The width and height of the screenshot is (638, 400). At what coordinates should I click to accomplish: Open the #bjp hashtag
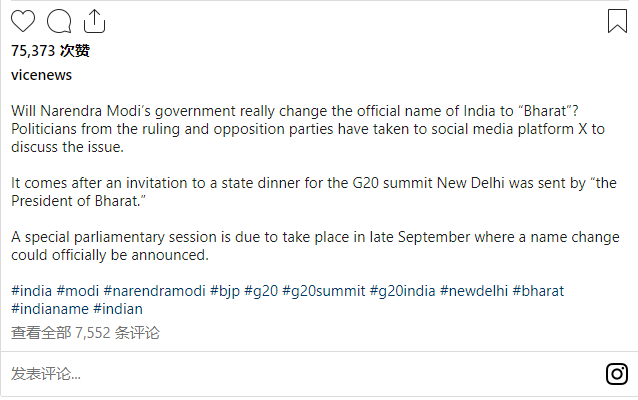tap(225, 291)
